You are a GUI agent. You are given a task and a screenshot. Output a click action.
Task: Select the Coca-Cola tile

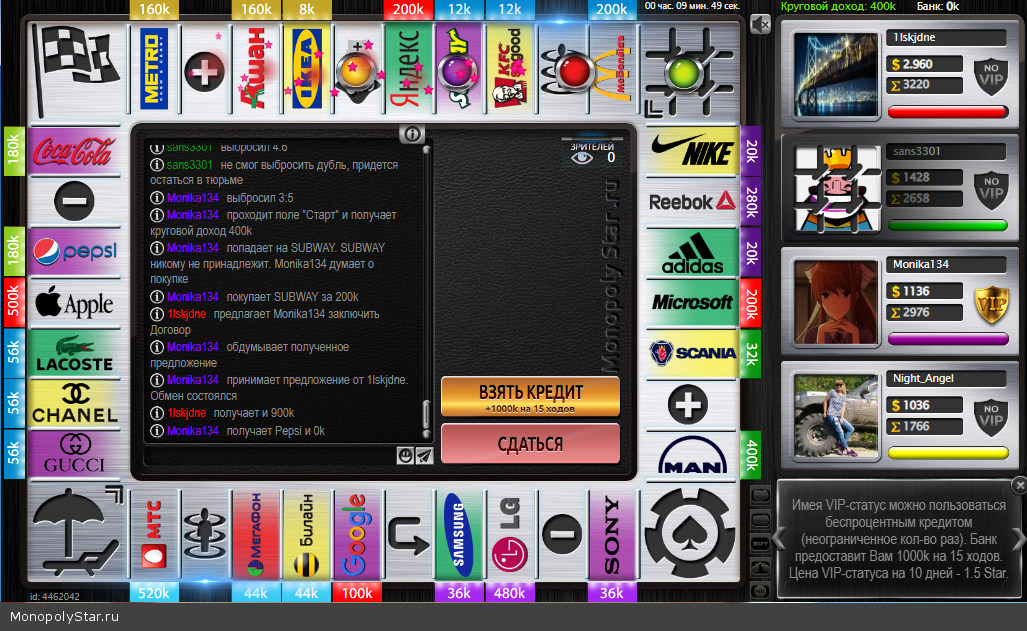tap(74, 151)
